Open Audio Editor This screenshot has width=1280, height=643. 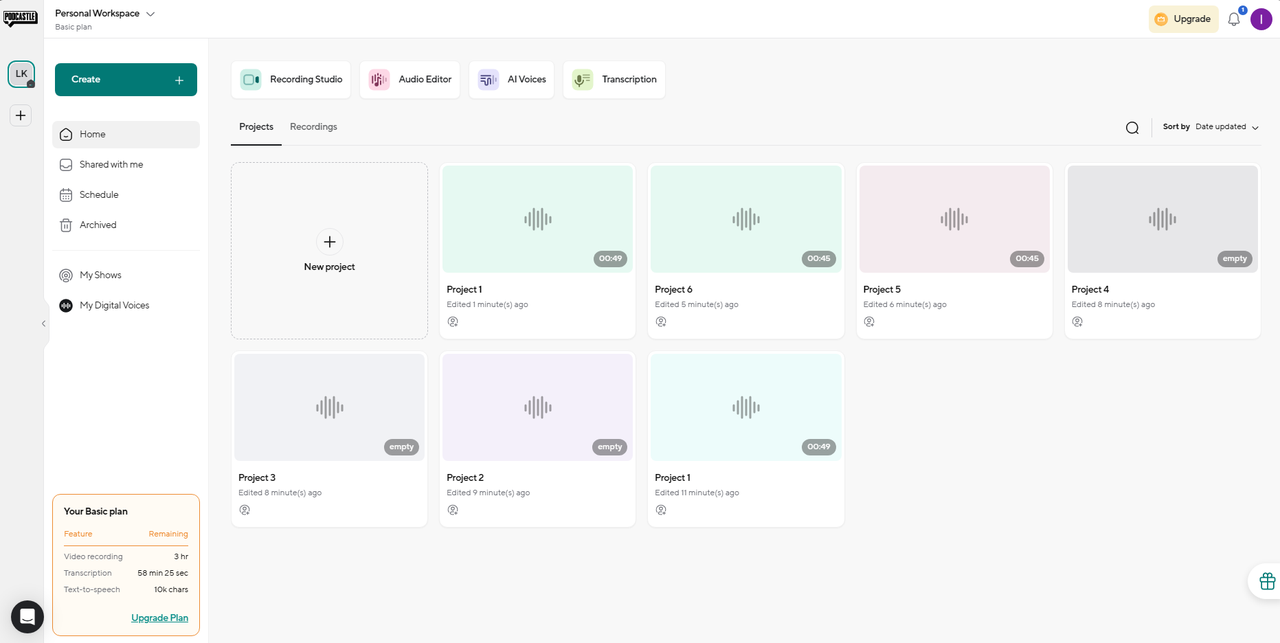[x=410, y=80]
